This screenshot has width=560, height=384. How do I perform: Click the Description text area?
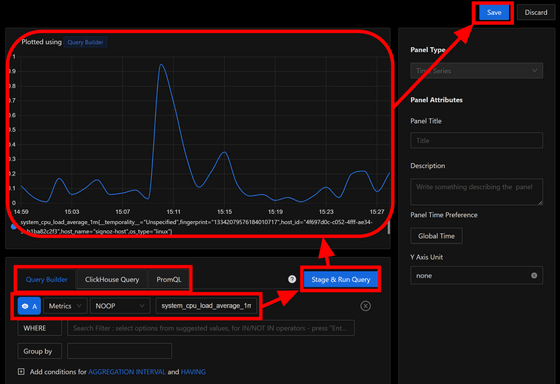point(476,192)
